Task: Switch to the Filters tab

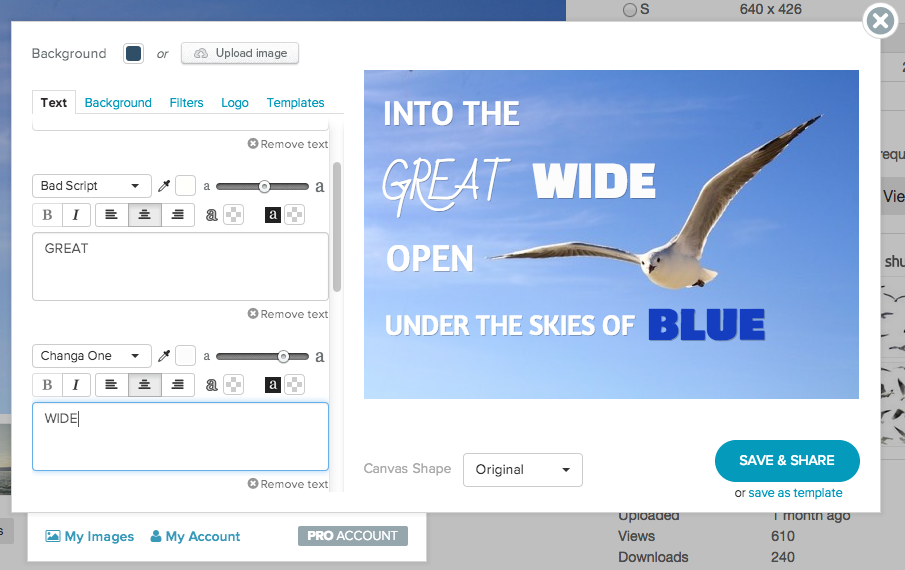Action: [186, 103]
